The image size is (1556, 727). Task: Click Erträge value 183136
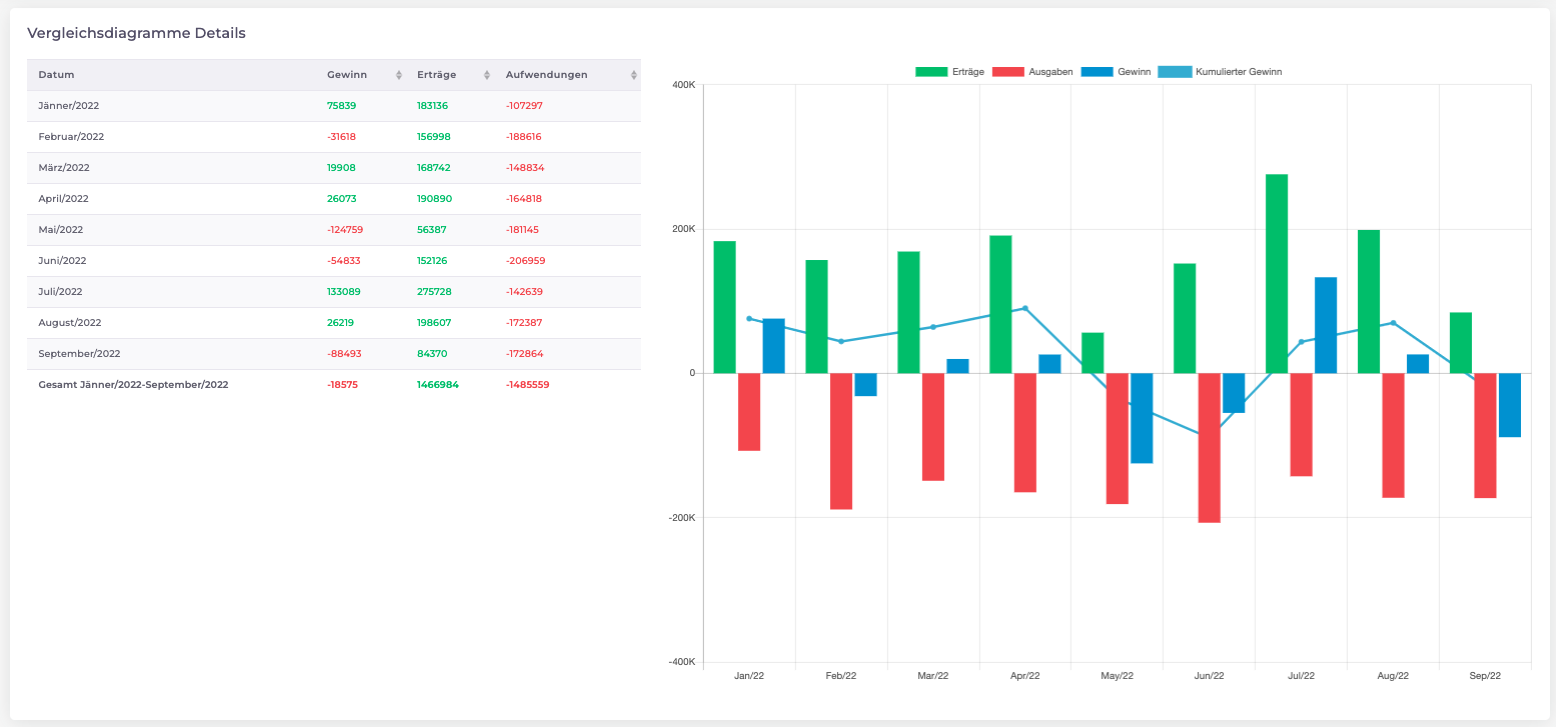coord(434,105)
